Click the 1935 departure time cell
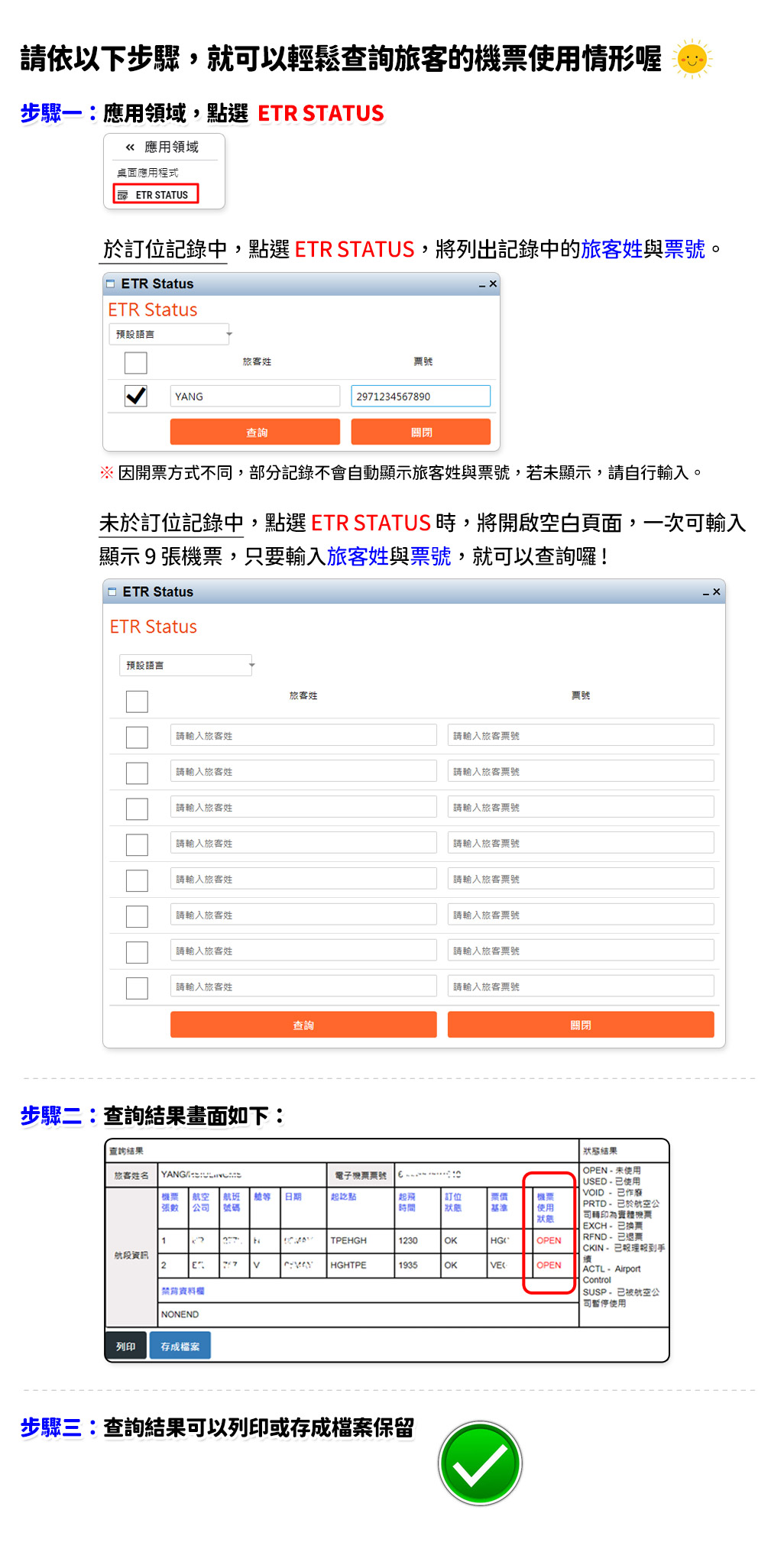 click(x=408, y=1265)
